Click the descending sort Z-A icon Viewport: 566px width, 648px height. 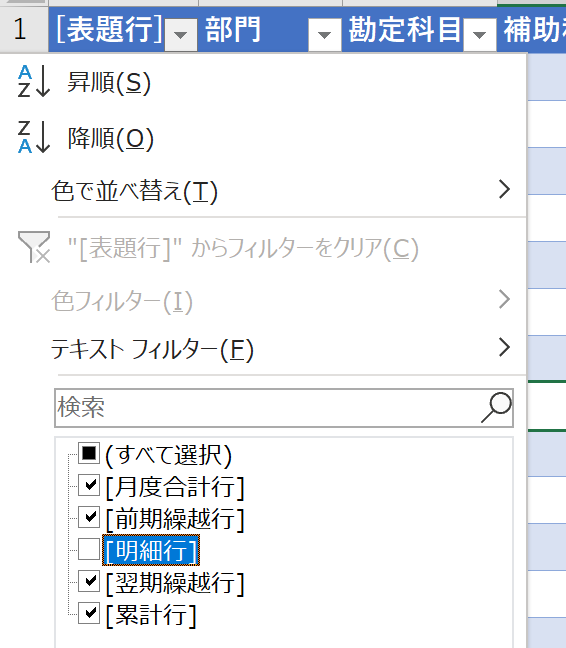(x=34, y=137)
